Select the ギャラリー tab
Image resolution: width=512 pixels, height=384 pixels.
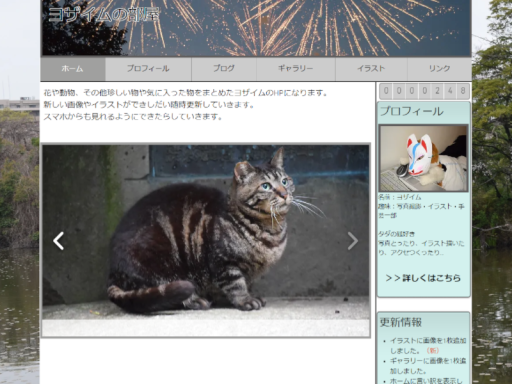click(296, 69)
